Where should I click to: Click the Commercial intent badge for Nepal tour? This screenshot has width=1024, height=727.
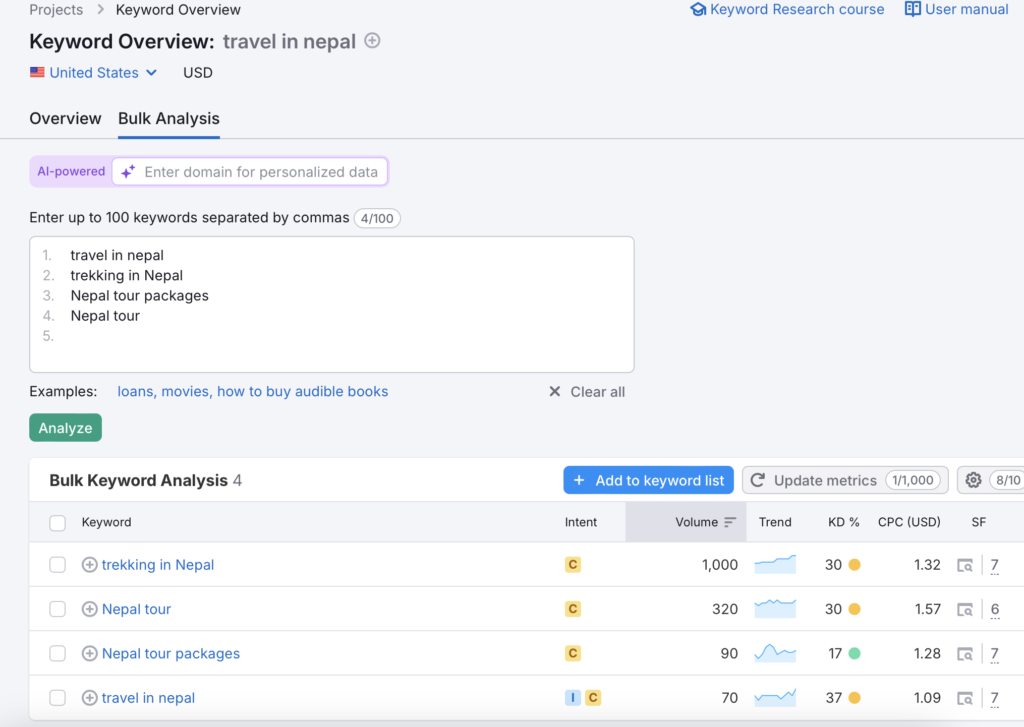[572, 609]
